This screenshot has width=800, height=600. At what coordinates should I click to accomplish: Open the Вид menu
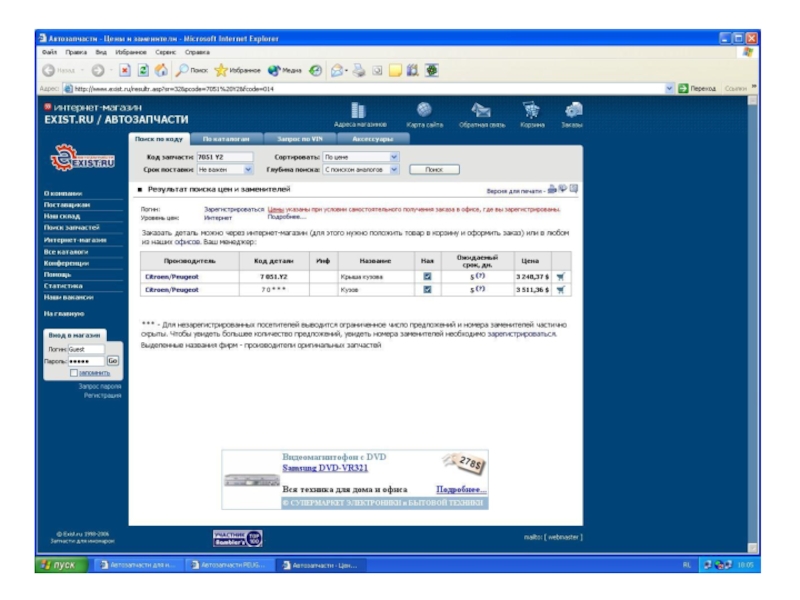(101, 52)
